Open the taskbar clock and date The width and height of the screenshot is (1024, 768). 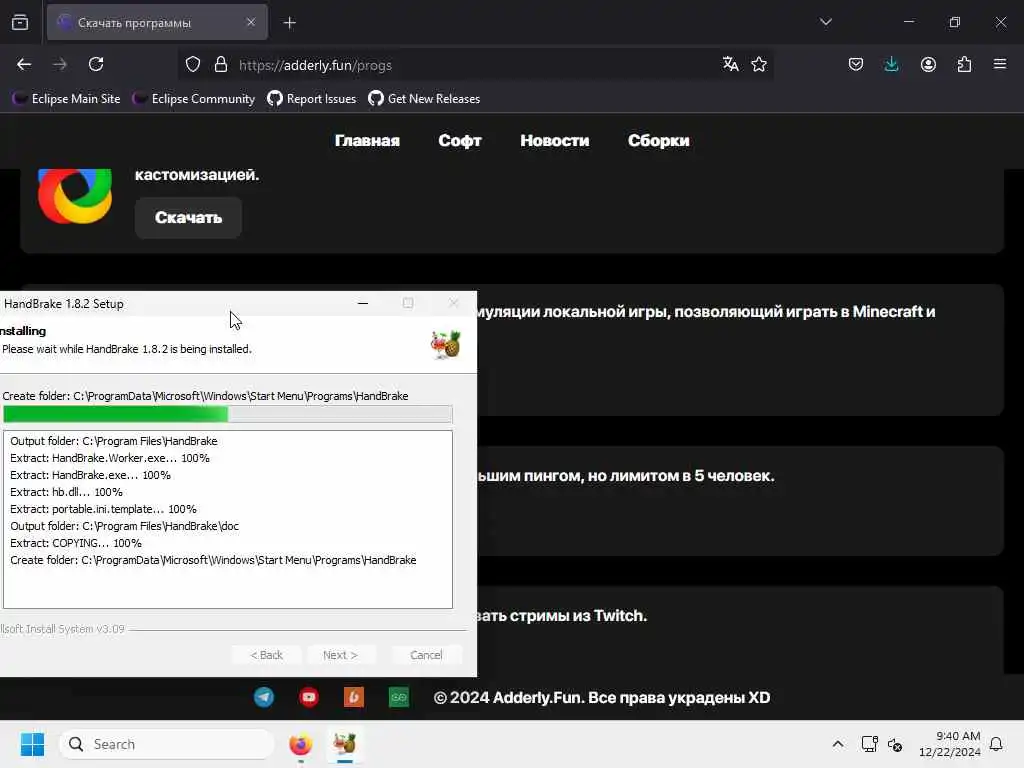click(x=950, y=744)
